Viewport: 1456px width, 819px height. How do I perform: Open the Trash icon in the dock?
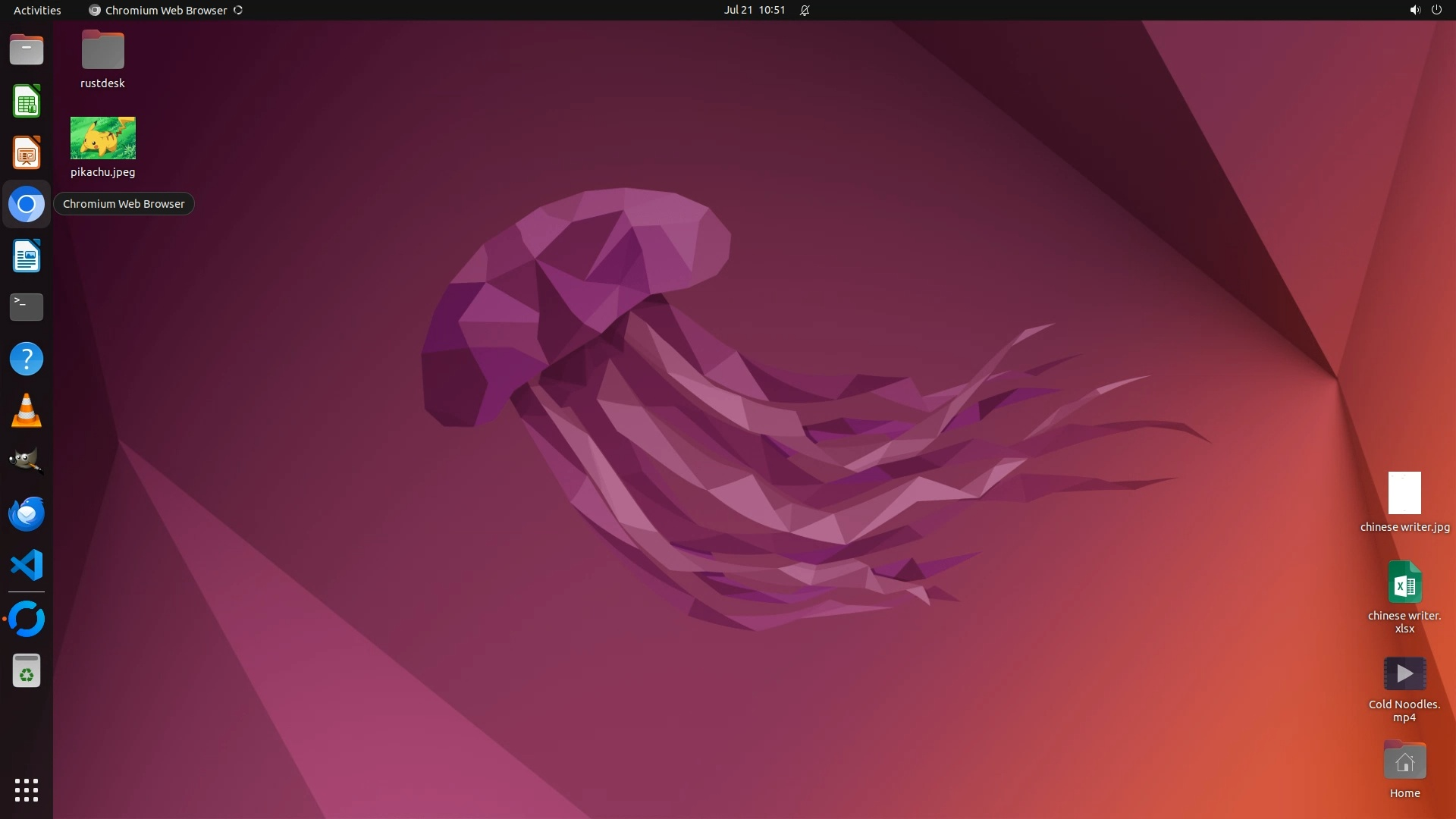pos(27,671)
